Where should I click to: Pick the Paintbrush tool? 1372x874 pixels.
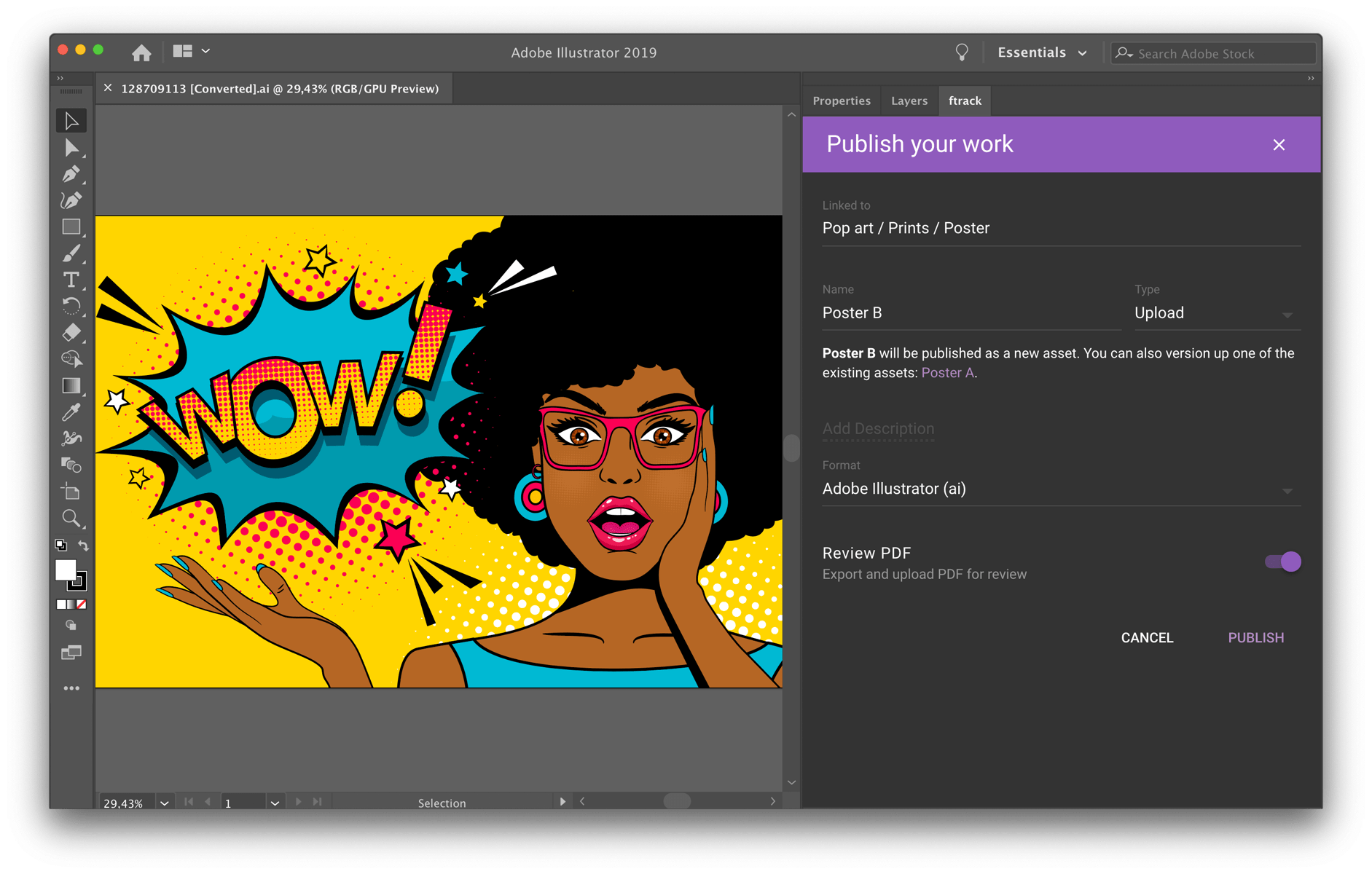[x=71, y=253]
